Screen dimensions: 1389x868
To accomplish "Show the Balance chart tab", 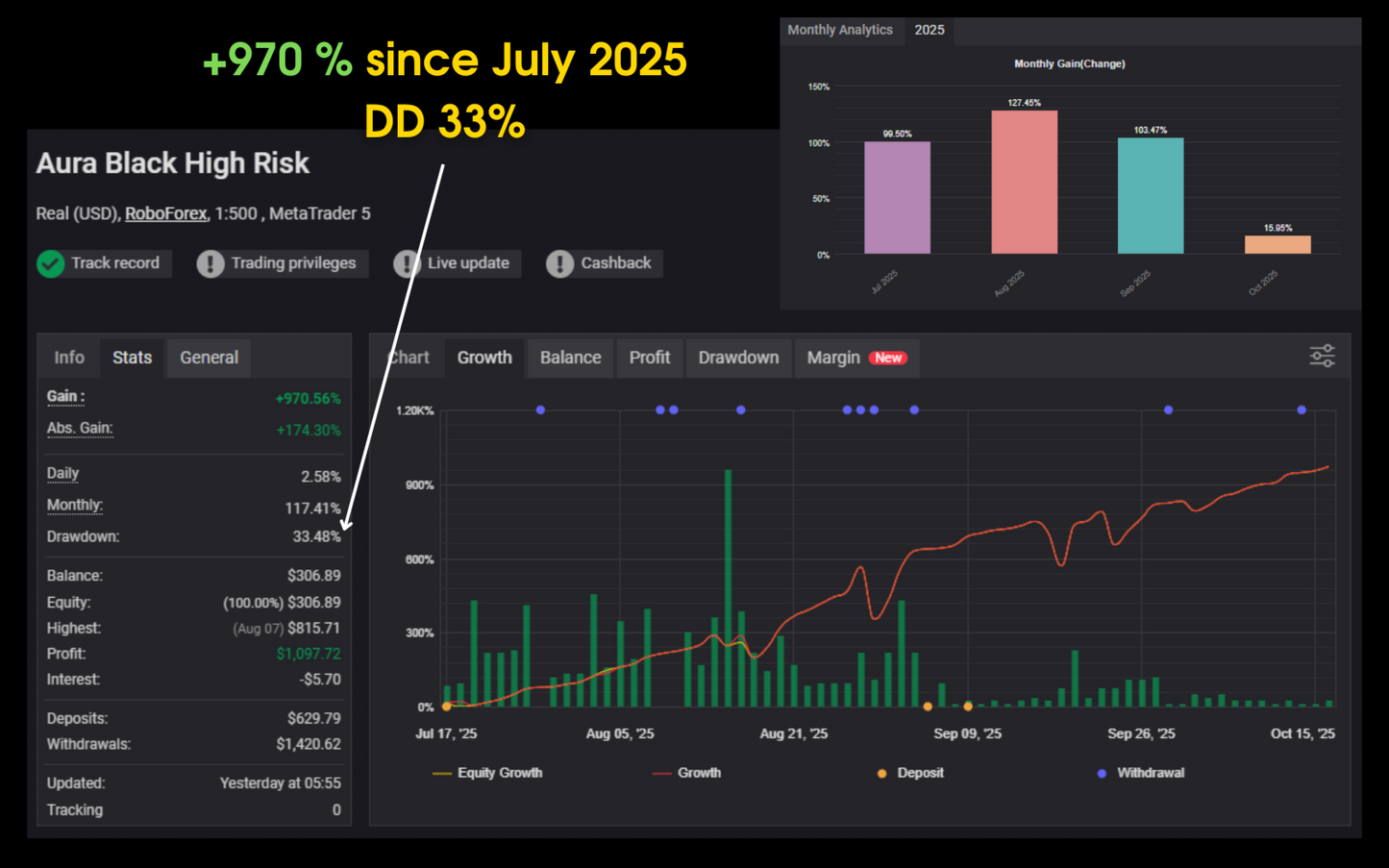I will click(570, 358).
